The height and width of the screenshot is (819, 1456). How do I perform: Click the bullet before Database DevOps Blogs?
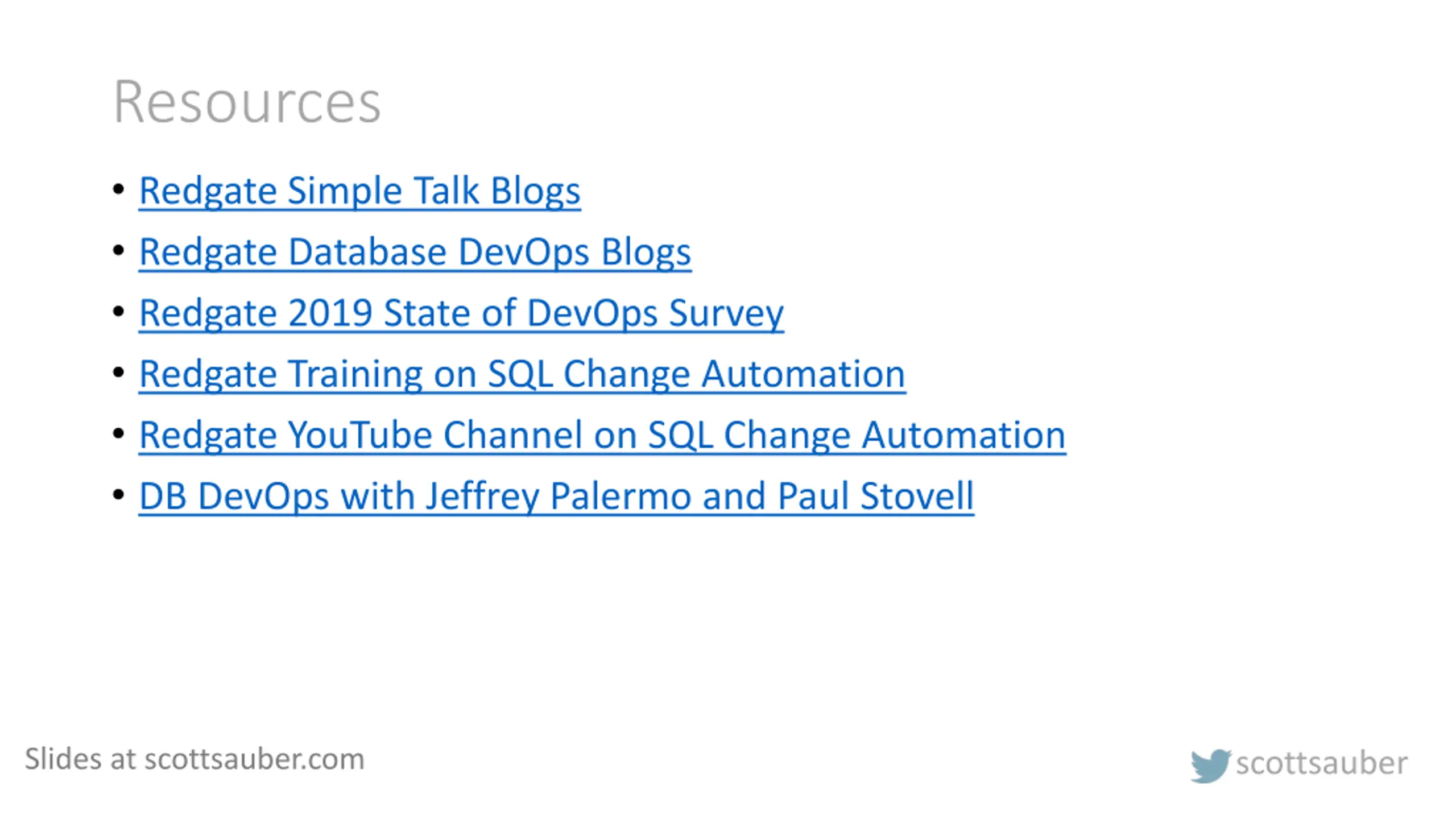(x=118, y=250)
